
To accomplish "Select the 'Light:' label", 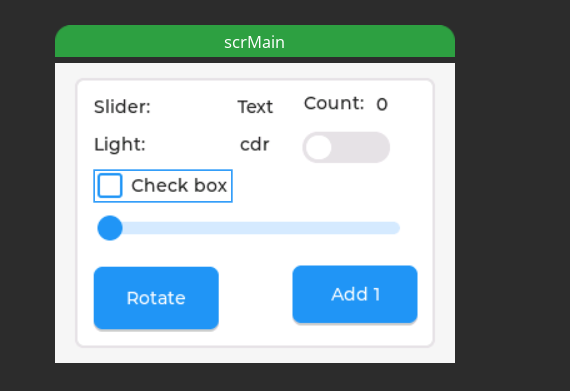I will (120, 145).
